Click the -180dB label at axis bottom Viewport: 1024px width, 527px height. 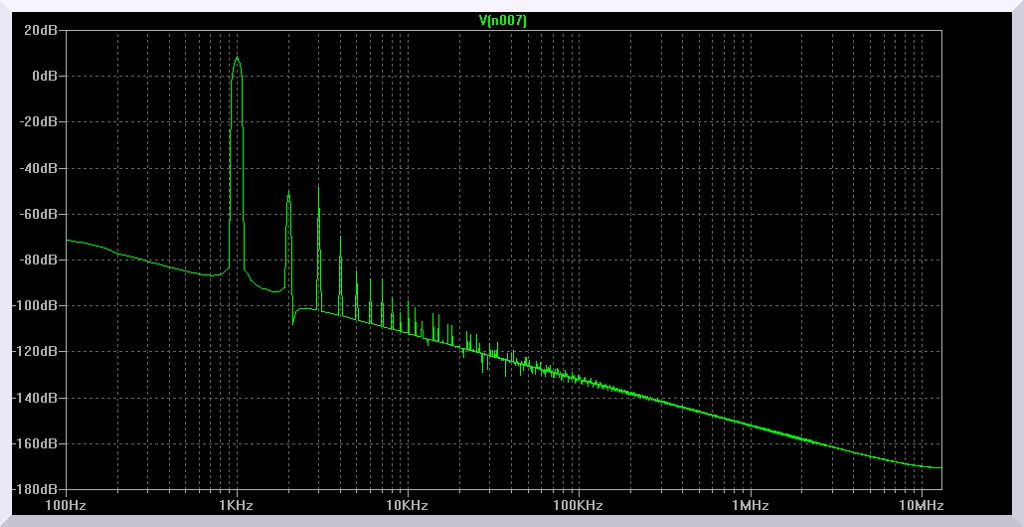point(38,490)
